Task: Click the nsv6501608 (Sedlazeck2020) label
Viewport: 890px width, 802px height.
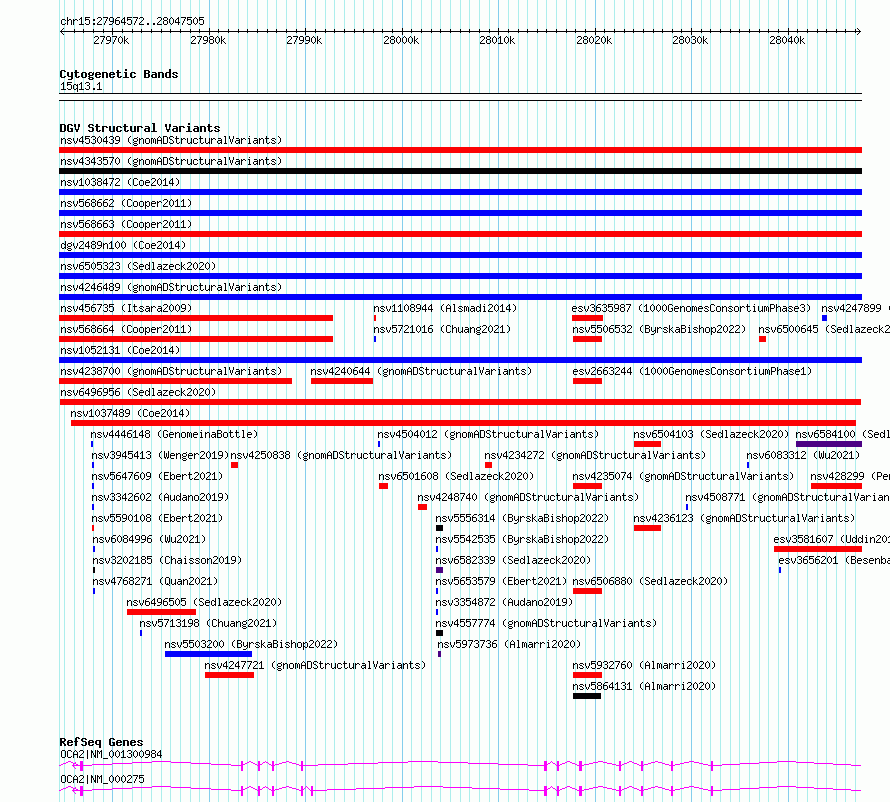Action: click(x=456, y=476)
